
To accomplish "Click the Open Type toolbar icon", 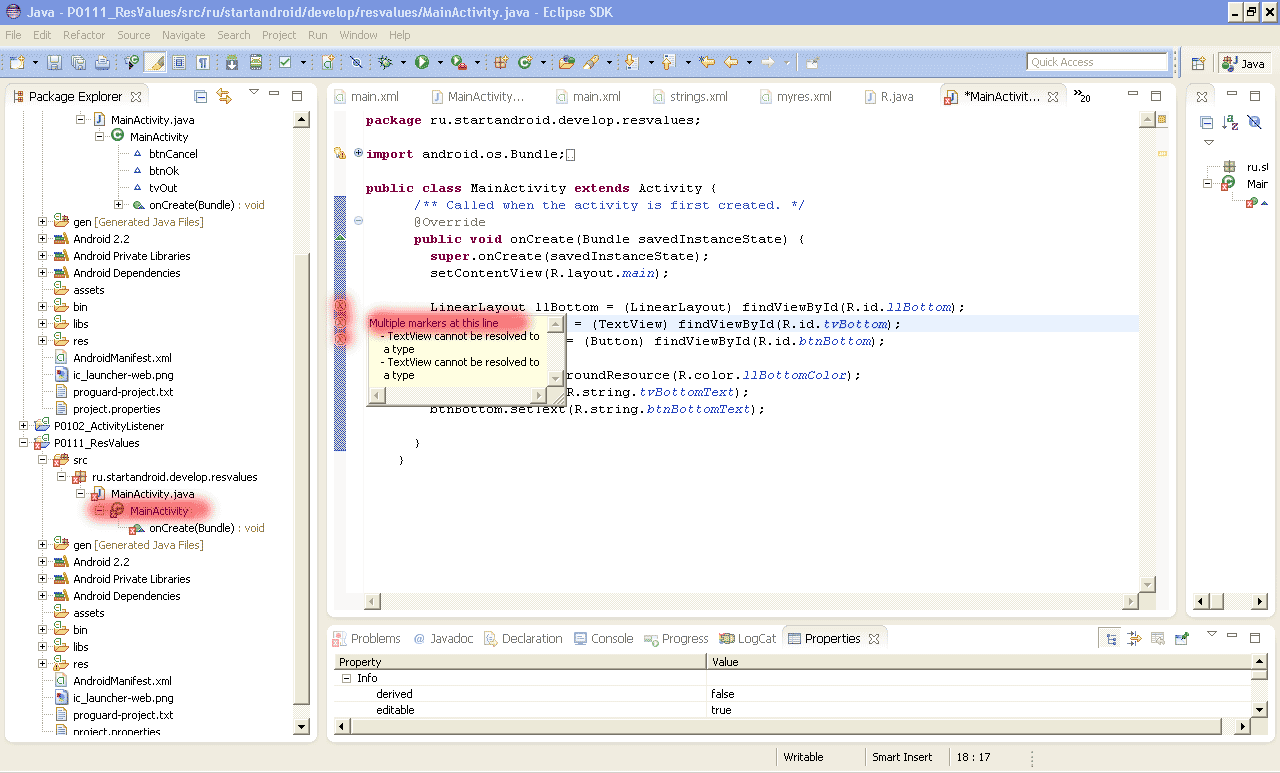I will pyautogui.click(x=567, y=62).
